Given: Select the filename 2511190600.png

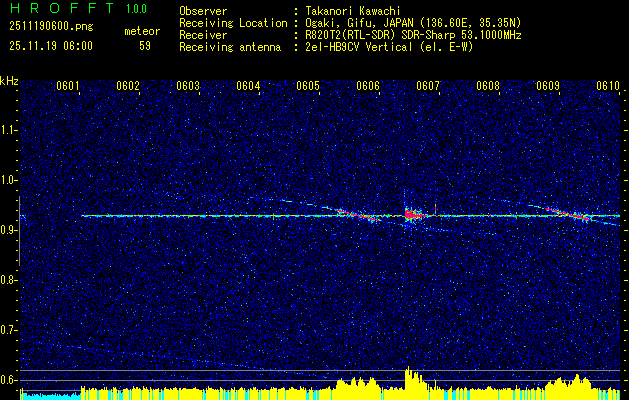Looking at the screenshot, I should (x=51, y=27).
